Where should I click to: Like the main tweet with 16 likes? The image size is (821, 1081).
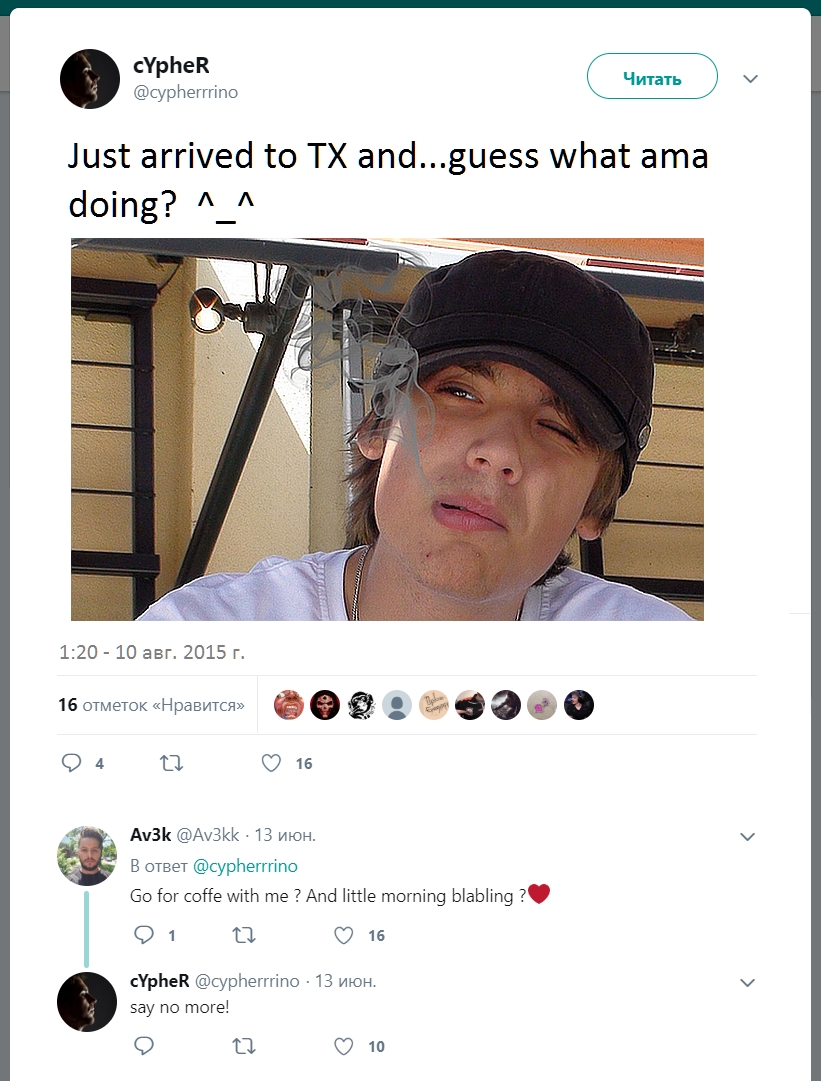271,763
